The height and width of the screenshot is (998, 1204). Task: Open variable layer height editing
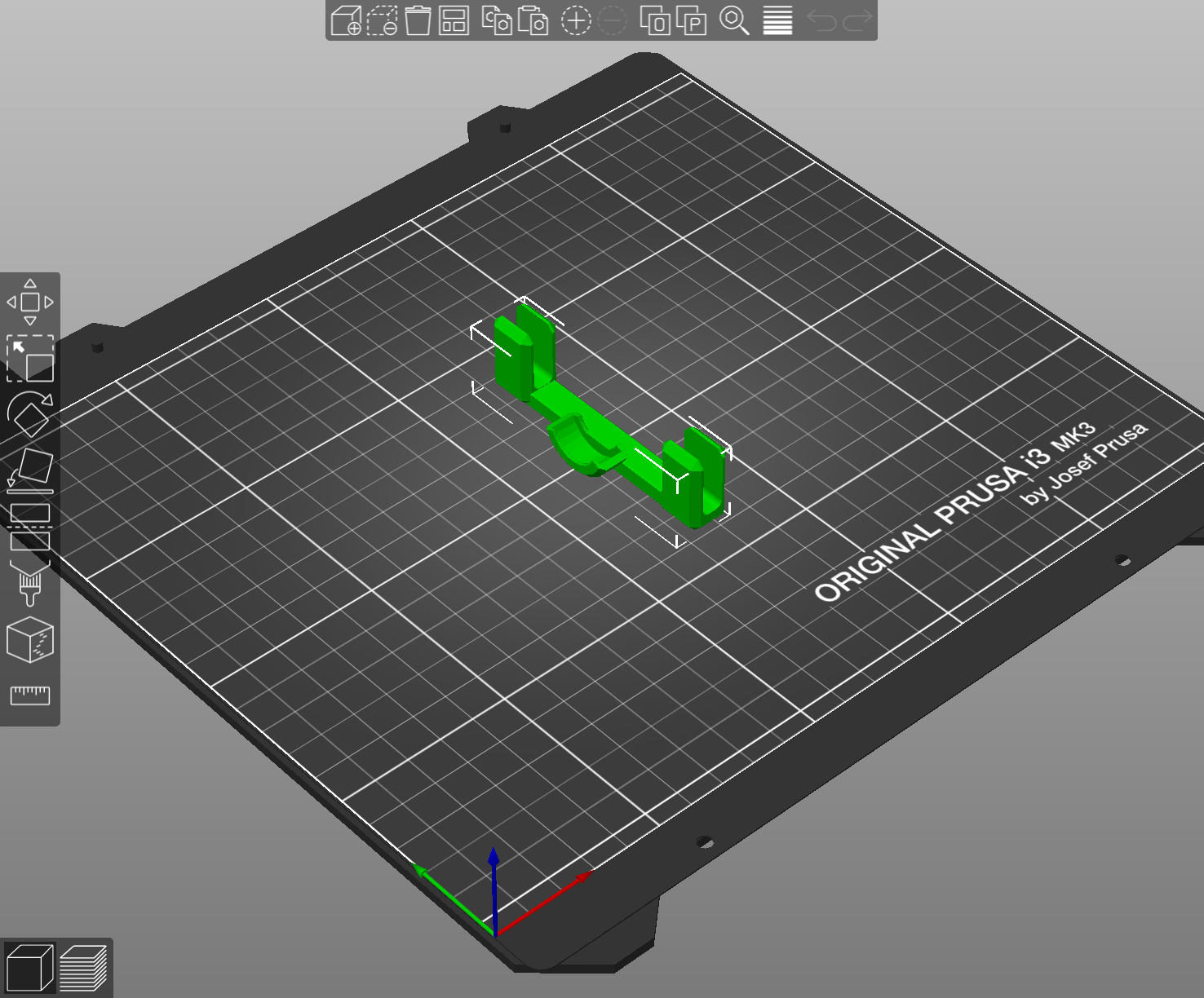(x=777, y=20)
